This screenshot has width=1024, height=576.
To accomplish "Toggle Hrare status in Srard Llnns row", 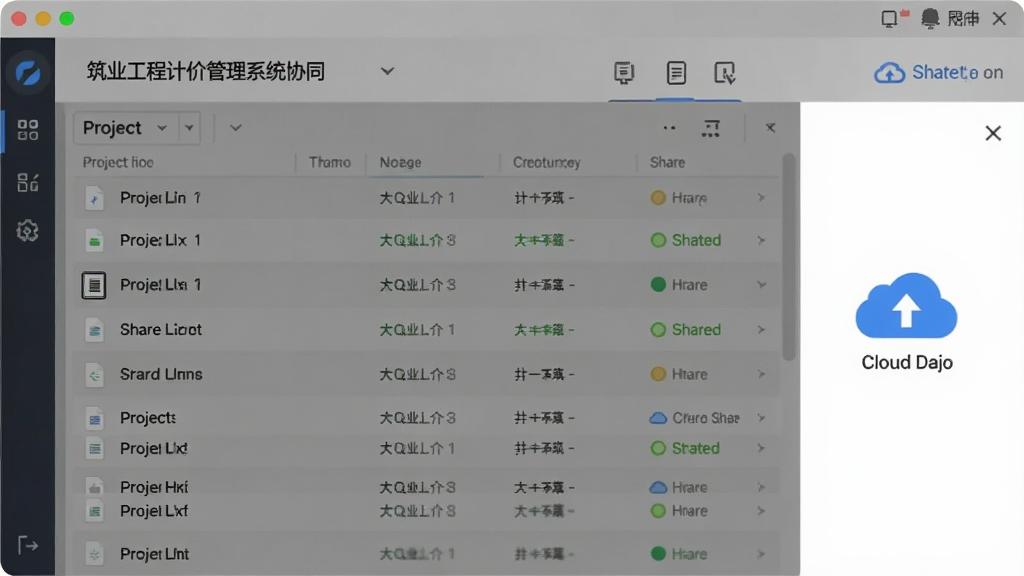I will (x=679, y=374).
